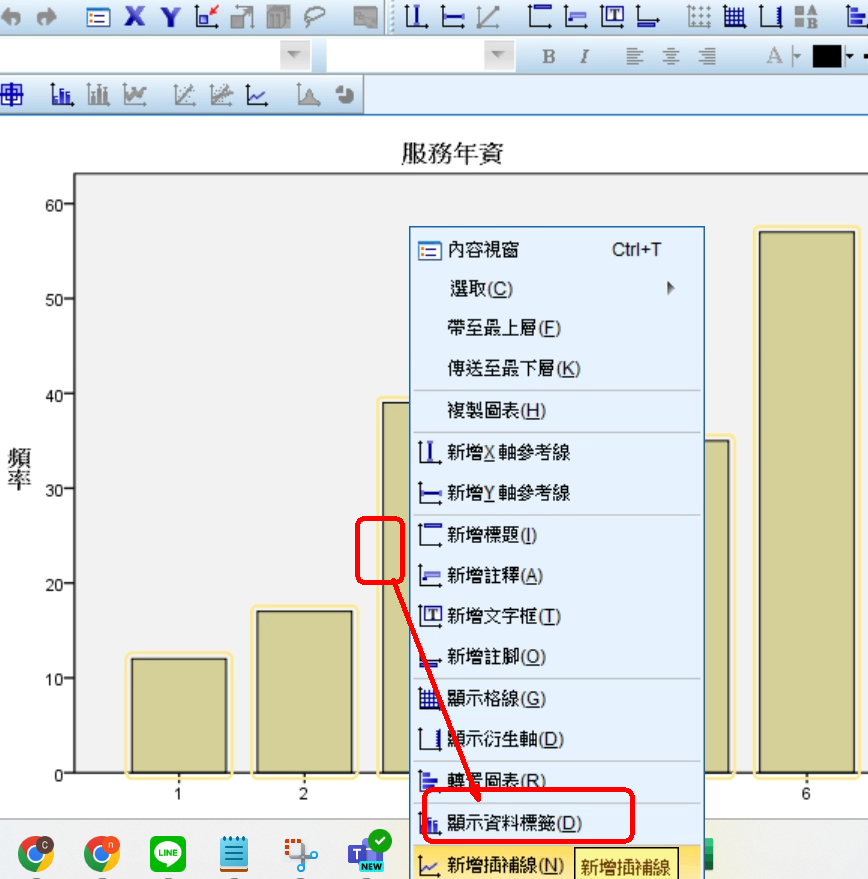Image resolution: width=868 pixels, height=879 pixels.
Task: Choose 新增標題(I) in the context menu
Action: tap(491, 535)
